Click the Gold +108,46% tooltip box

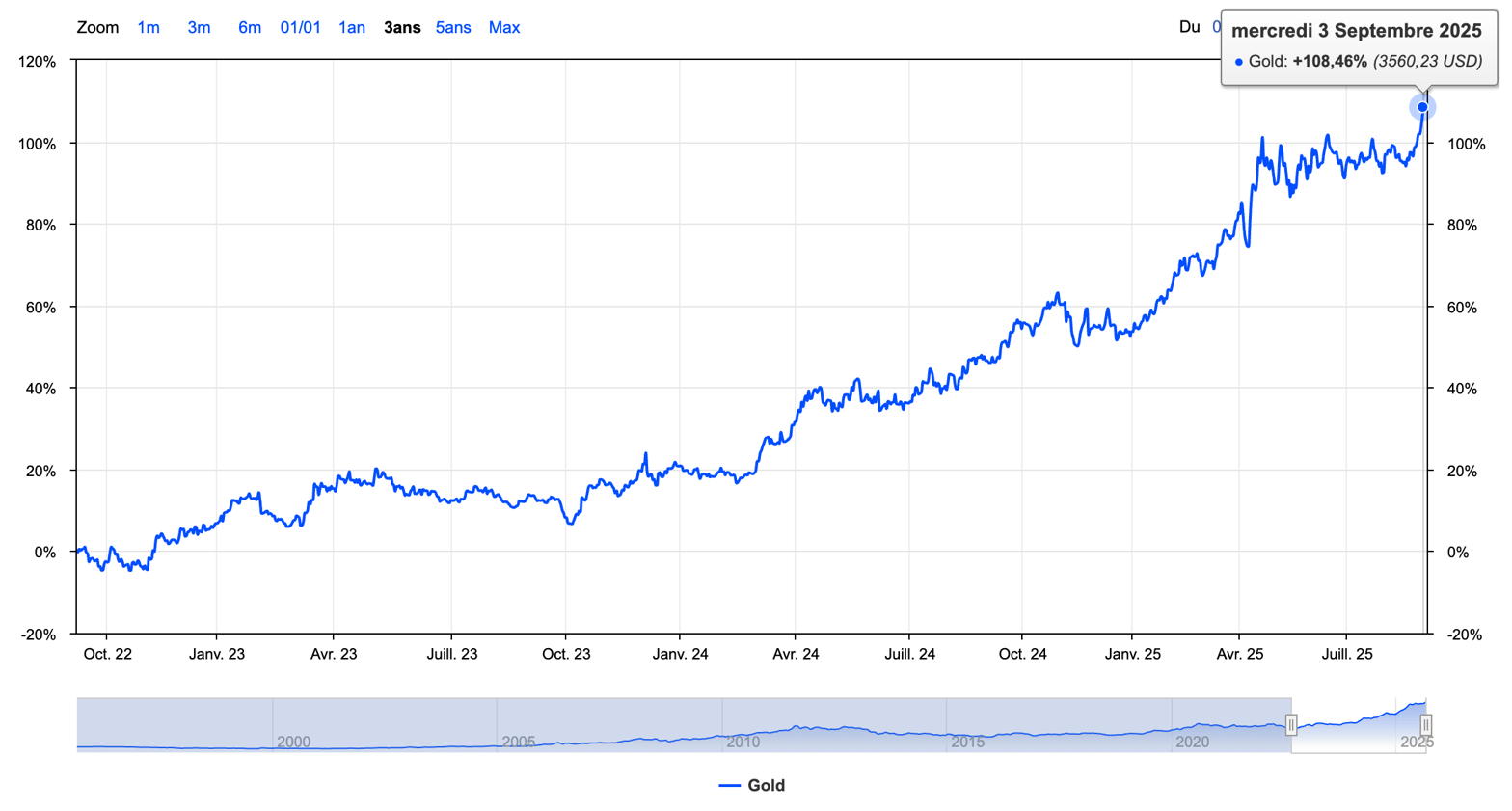(x=1359, y=46)
